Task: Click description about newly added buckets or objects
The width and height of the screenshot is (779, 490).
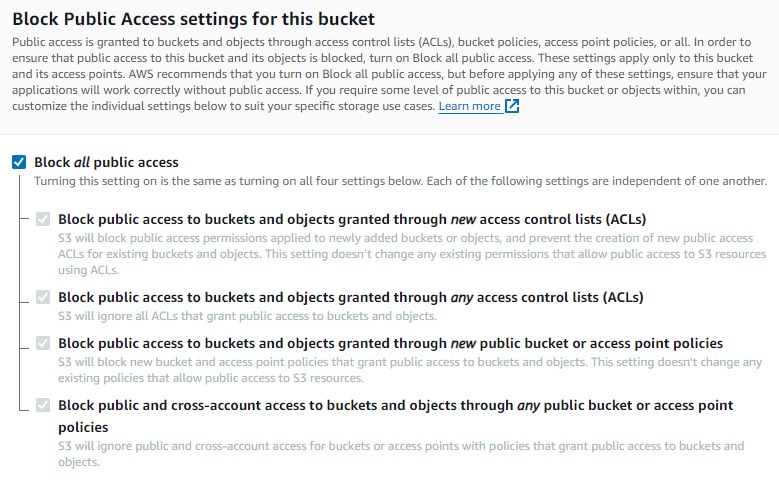Action: click(x=412, y=254)
